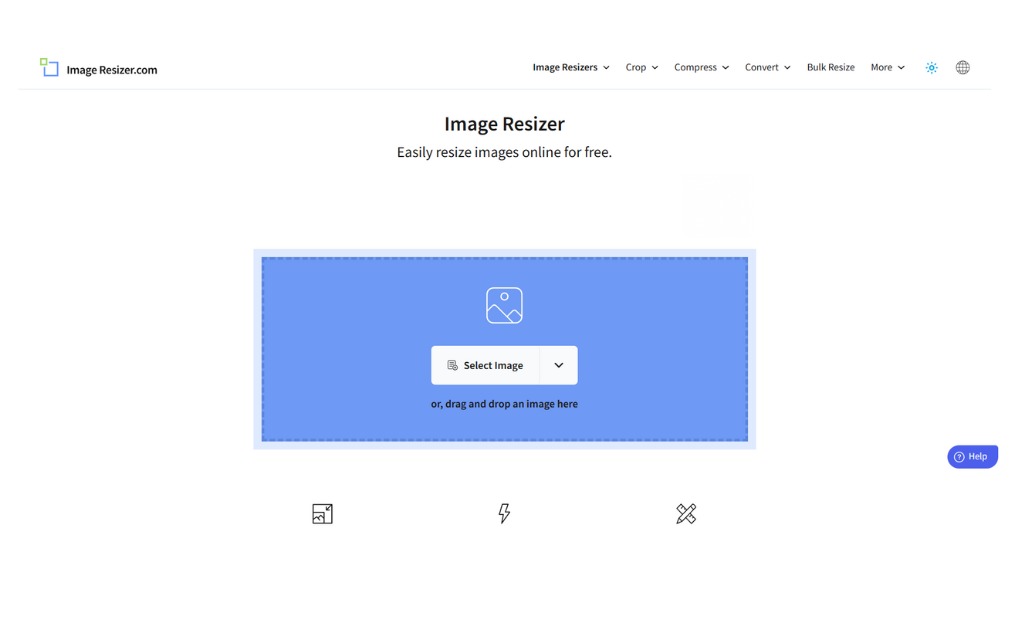Click "or, drag and drop an image here" text

[x=504, y=404]
